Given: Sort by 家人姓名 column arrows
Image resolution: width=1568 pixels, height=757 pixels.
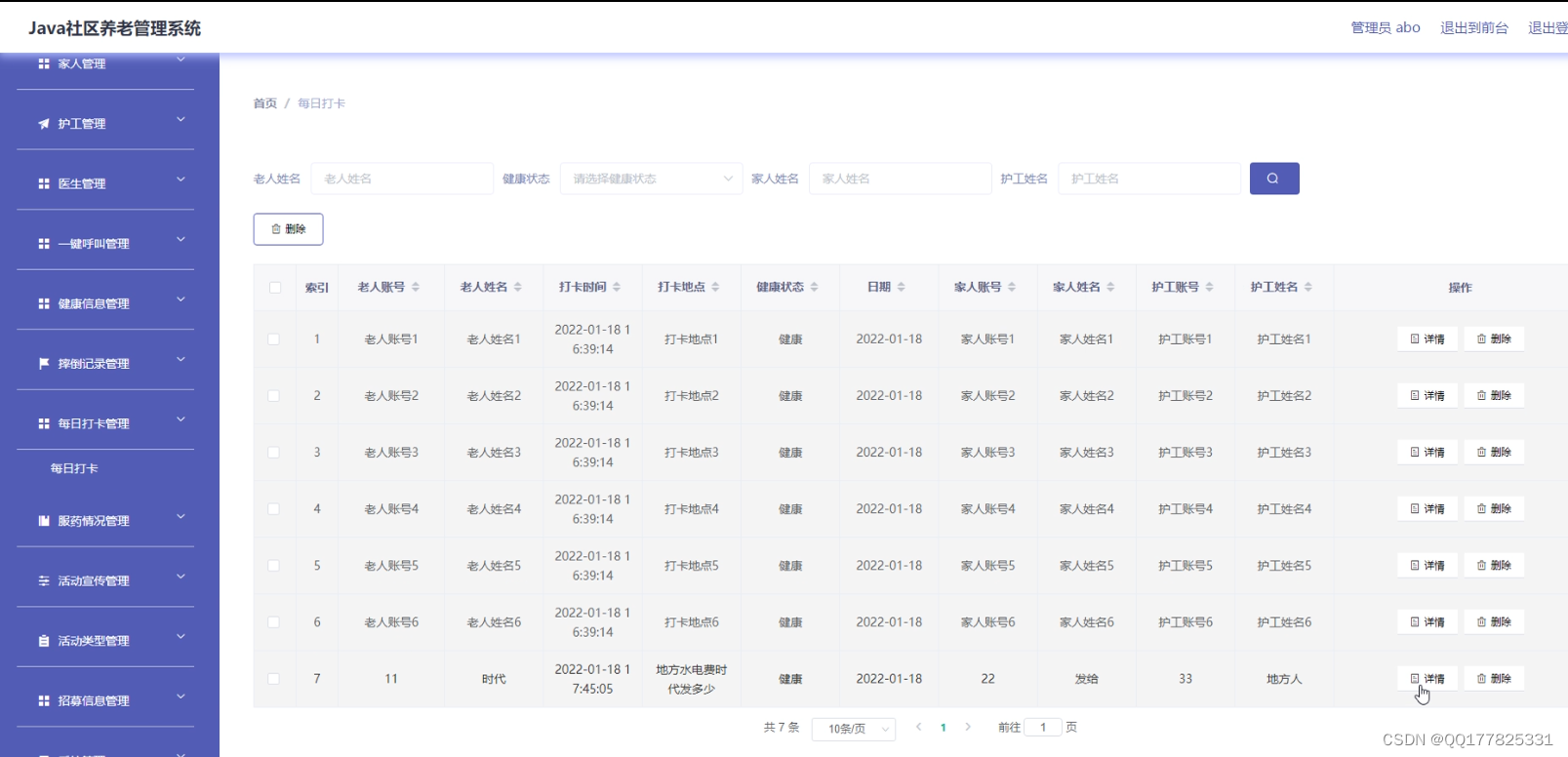Looking at the screenshot, I should (x=1111, y=287).
